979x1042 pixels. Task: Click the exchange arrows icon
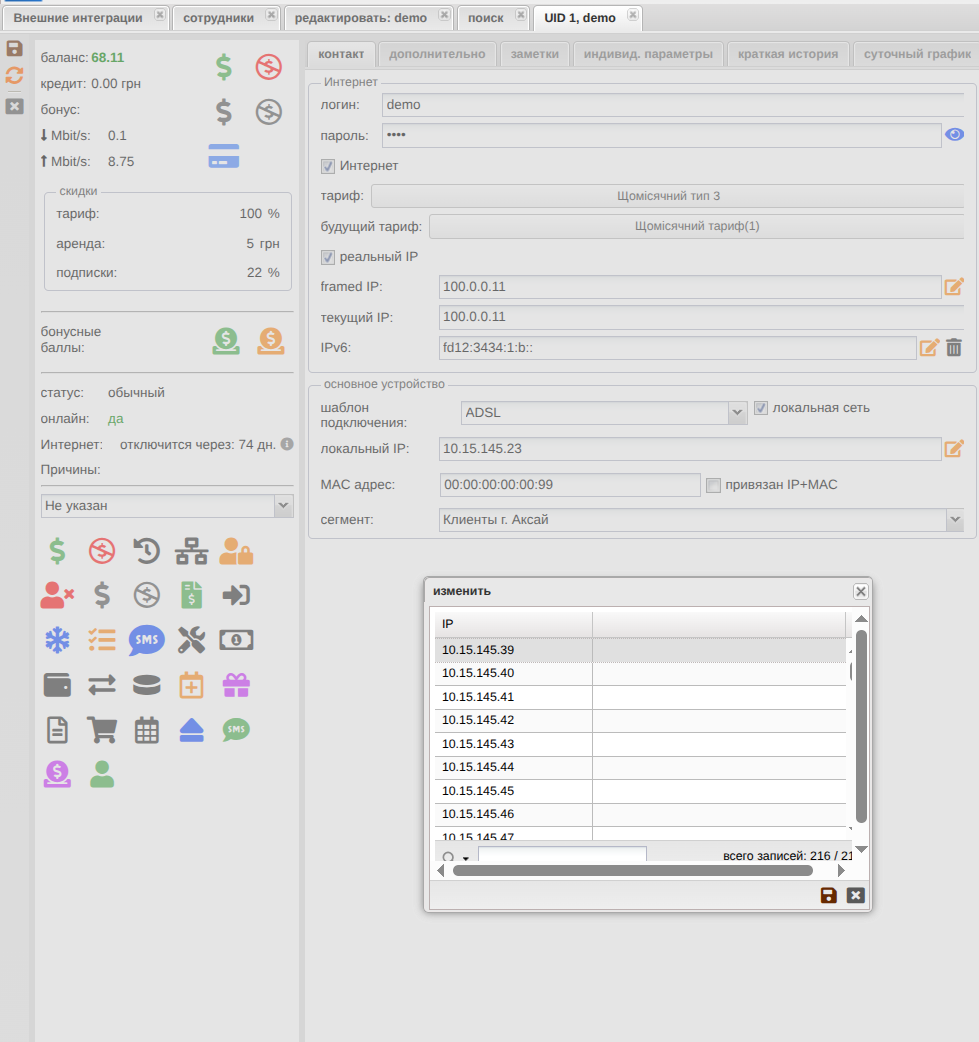click(102, 685)
